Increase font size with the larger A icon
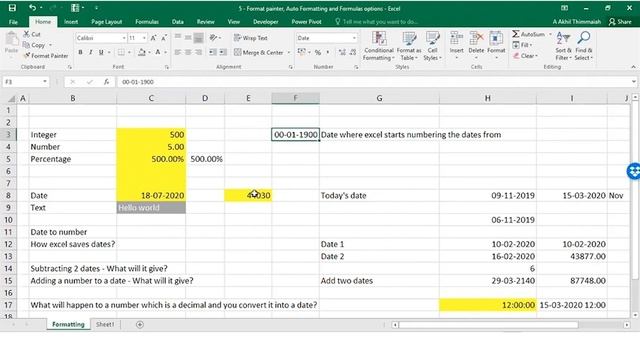The height and width of the screenshot is (360, 640). [x=153, y=38]
